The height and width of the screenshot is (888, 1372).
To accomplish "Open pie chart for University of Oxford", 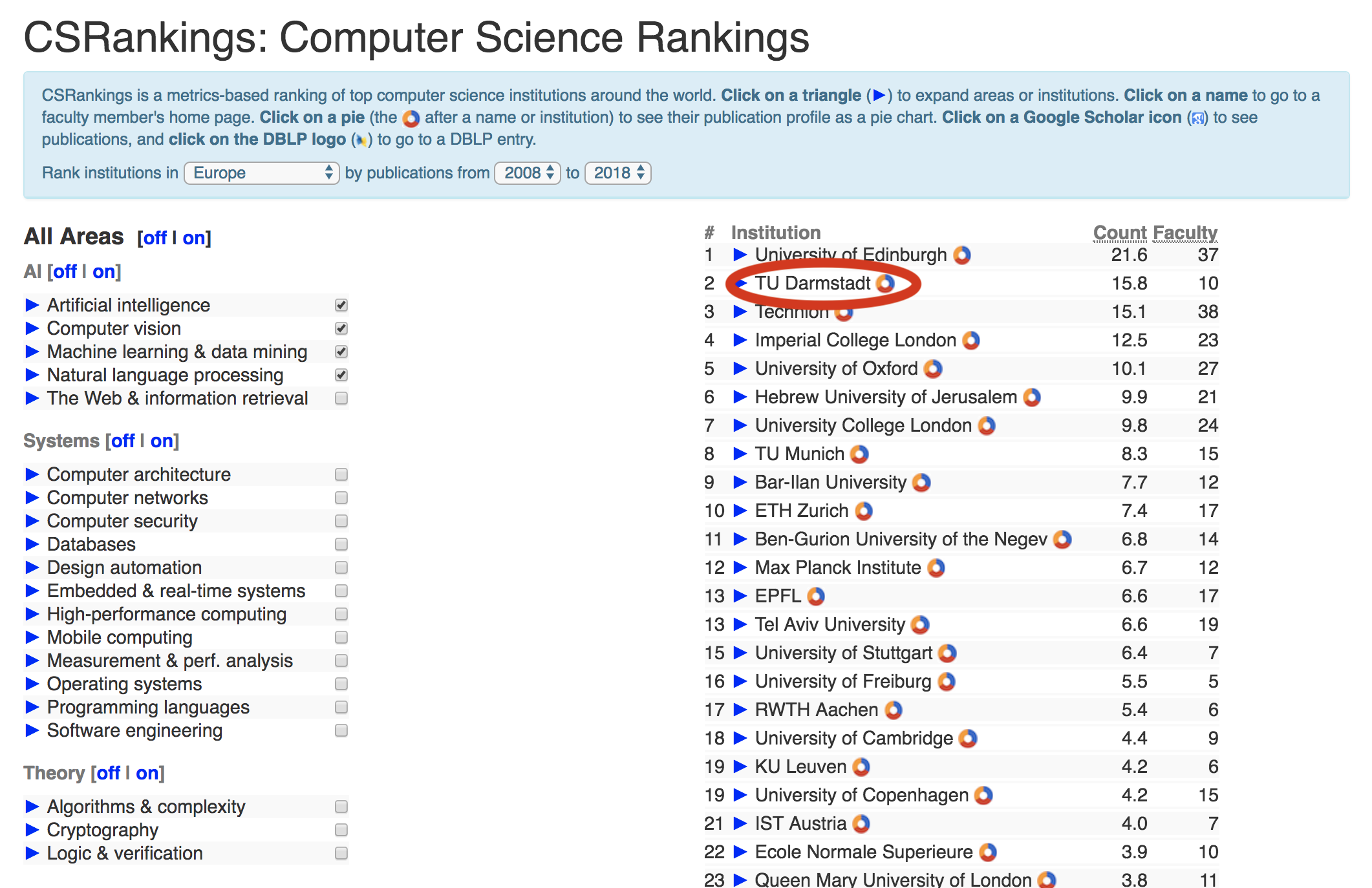I will click(x=933, y=368).
